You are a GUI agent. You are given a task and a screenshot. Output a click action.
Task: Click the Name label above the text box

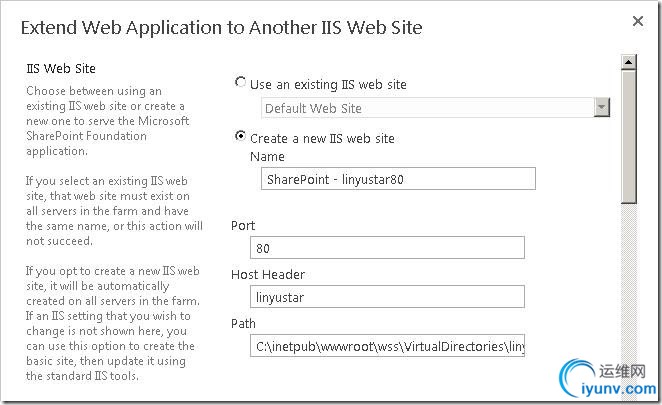pyautogui.click(x=267, y=156)
